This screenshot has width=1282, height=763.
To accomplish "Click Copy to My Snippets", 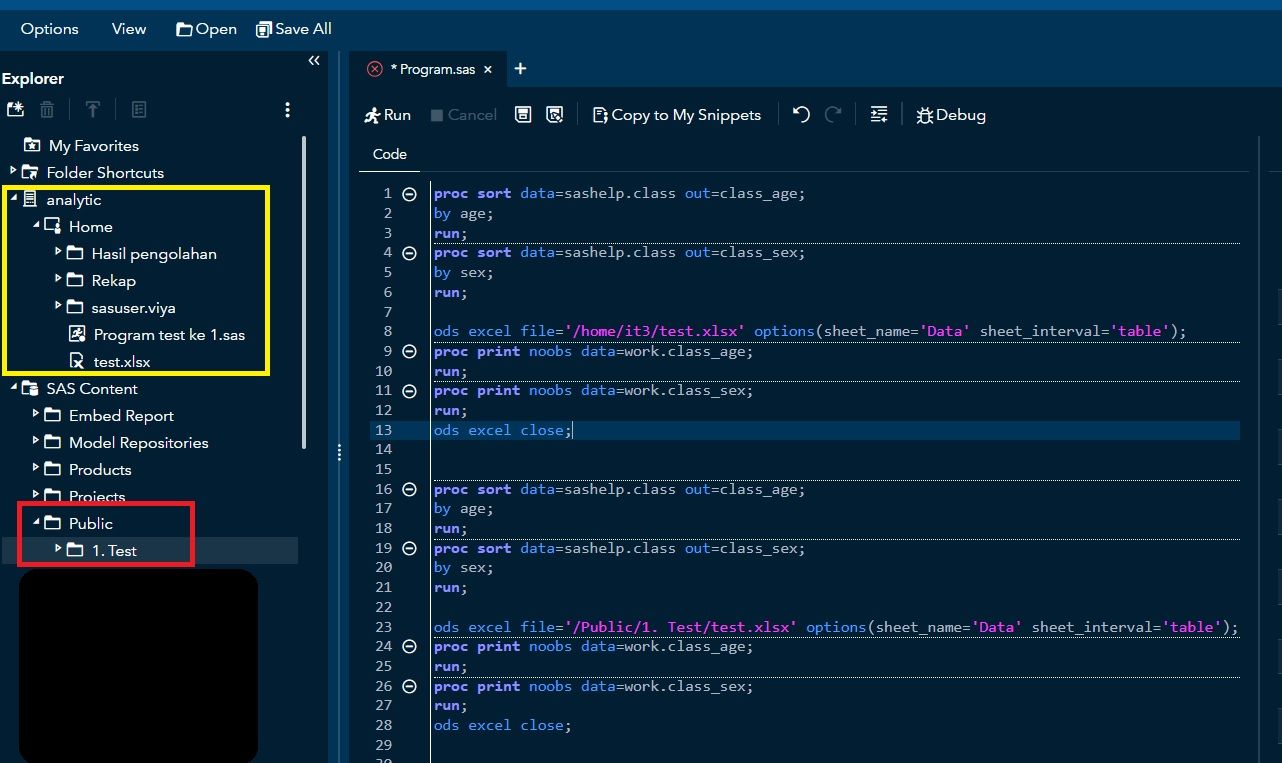I will coord(676,115).
